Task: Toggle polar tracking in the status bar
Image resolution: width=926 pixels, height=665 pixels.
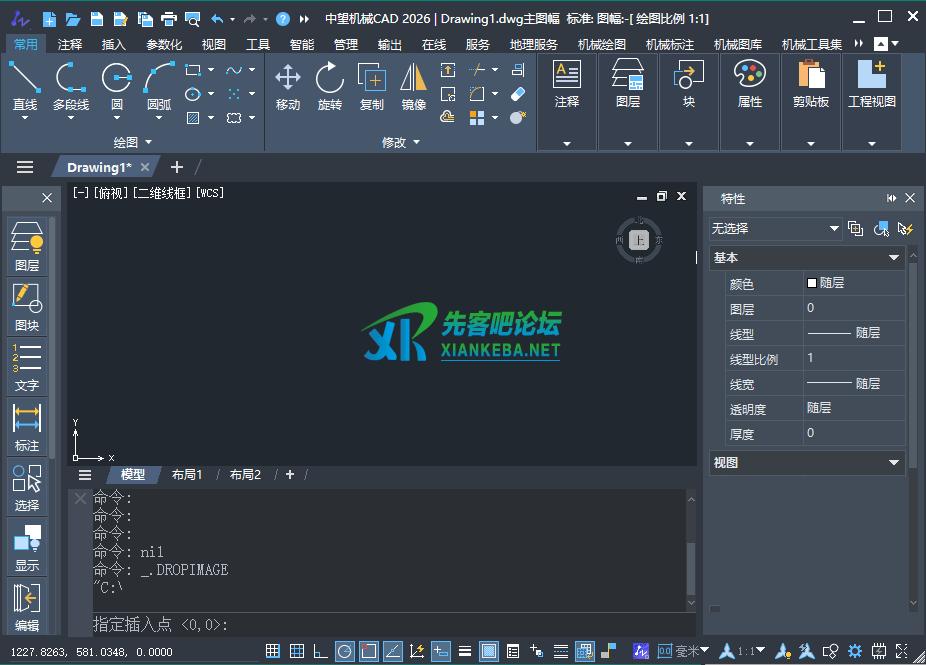Action: point(344,652)
